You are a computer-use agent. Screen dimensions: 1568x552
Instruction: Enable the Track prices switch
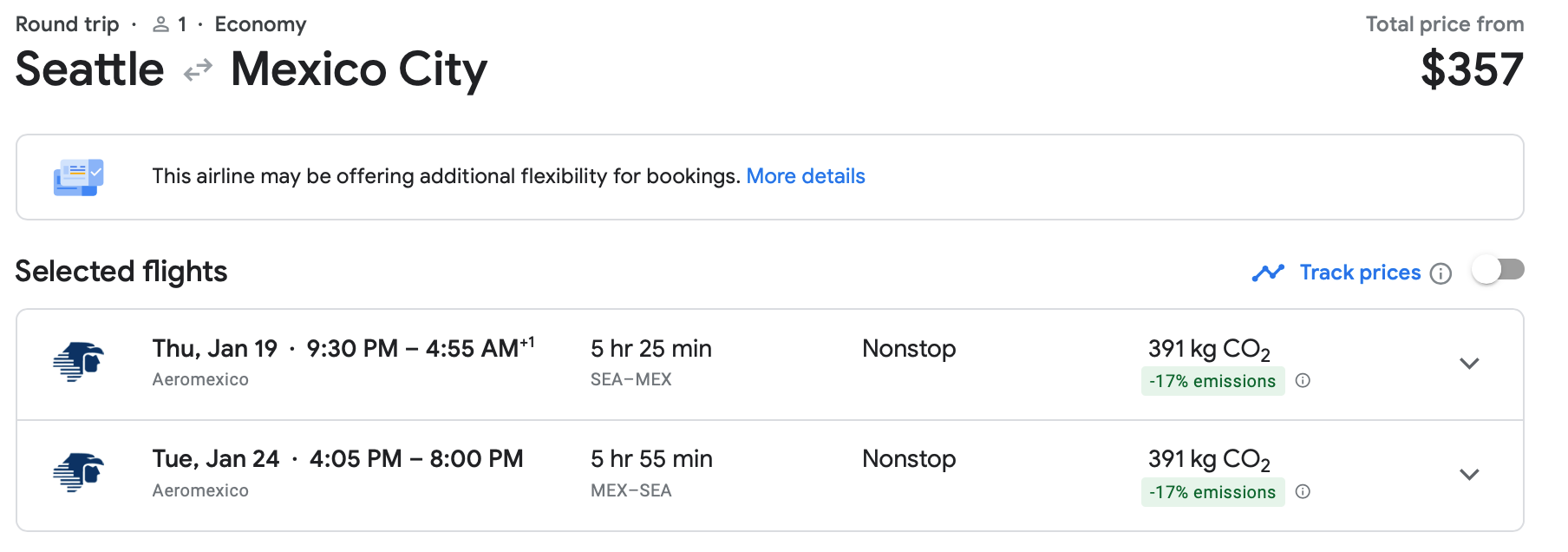1498,271
